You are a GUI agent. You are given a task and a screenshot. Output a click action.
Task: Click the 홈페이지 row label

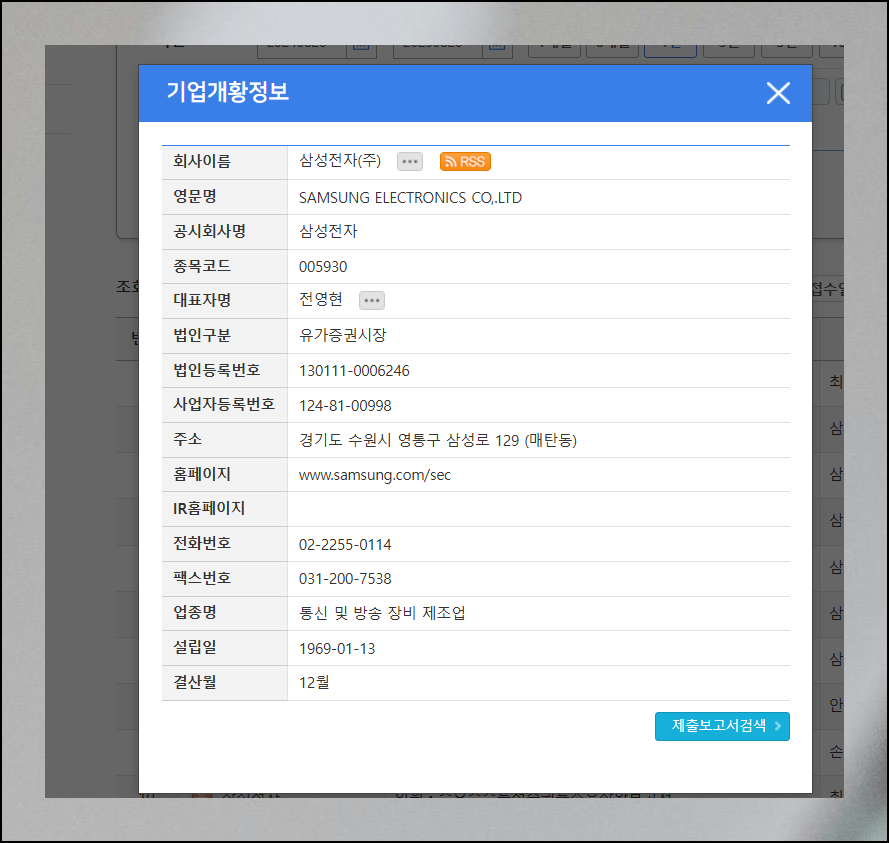[202, 474]
